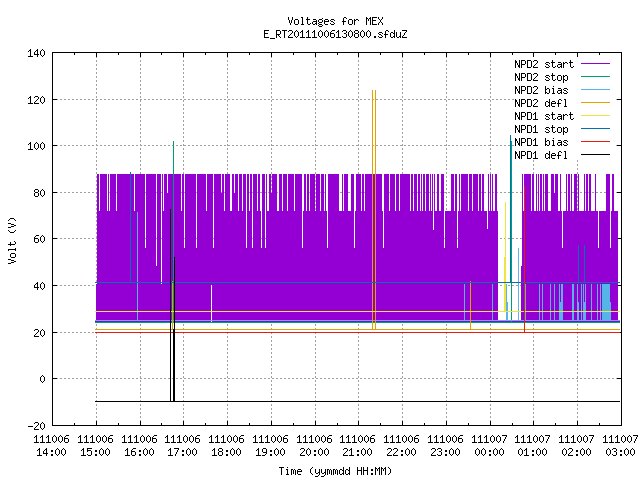Click the 'NPD2 start' legend label
The image size is (640, 480).
coord(544,64)
